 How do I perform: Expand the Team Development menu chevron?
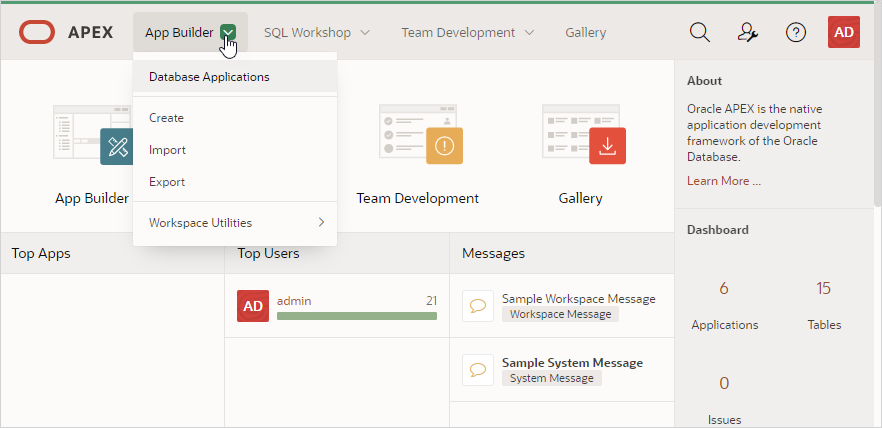tap(529, 33)
